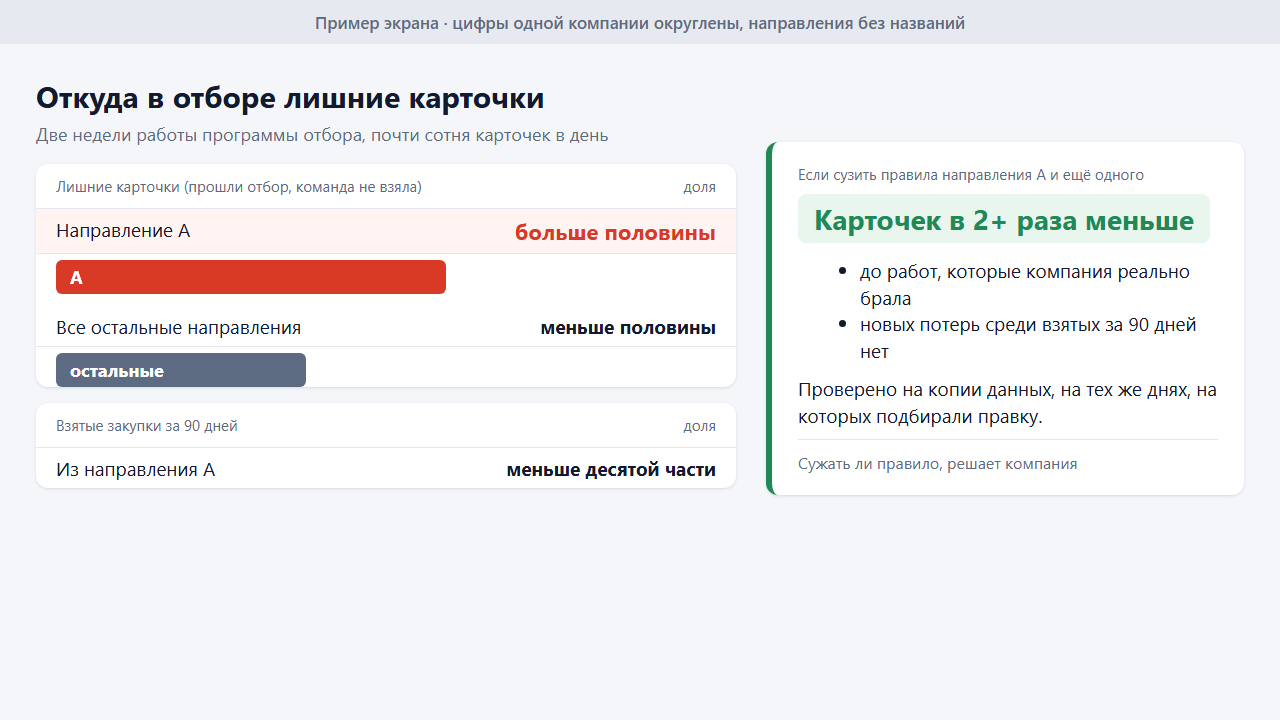Click the header 'Взятые закупки за 90 дней'
1280x720 pixels.
[147, 426]
